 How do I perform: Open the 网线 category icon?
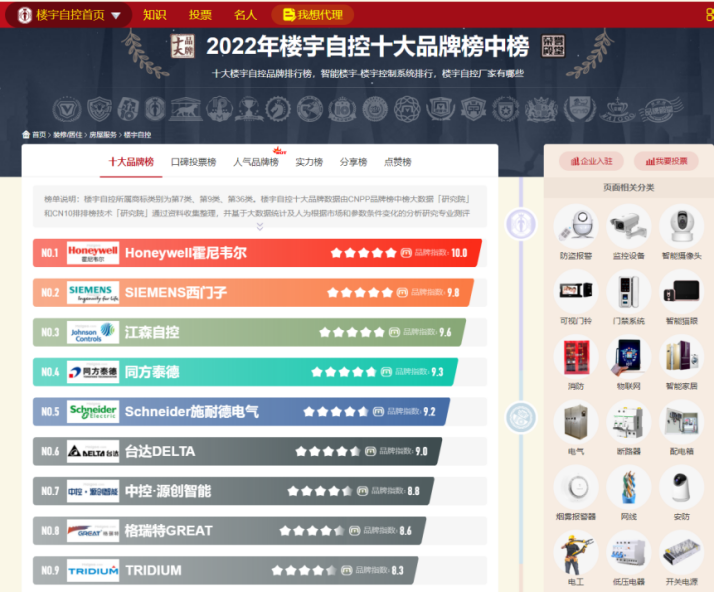pos(628,487)
